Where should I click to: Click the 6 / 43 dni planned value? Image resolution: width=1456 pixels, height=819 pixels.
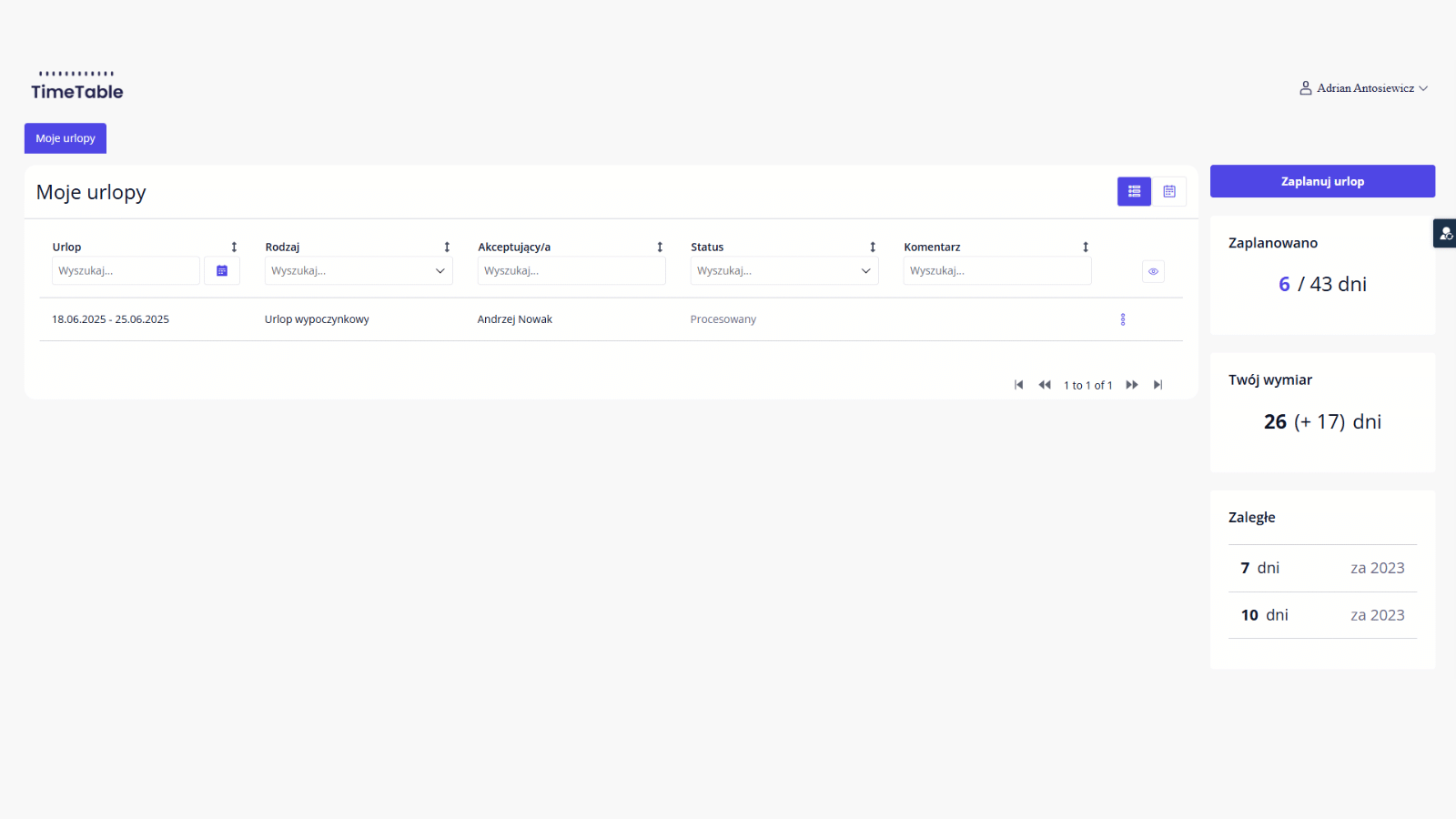point(1322,284)
